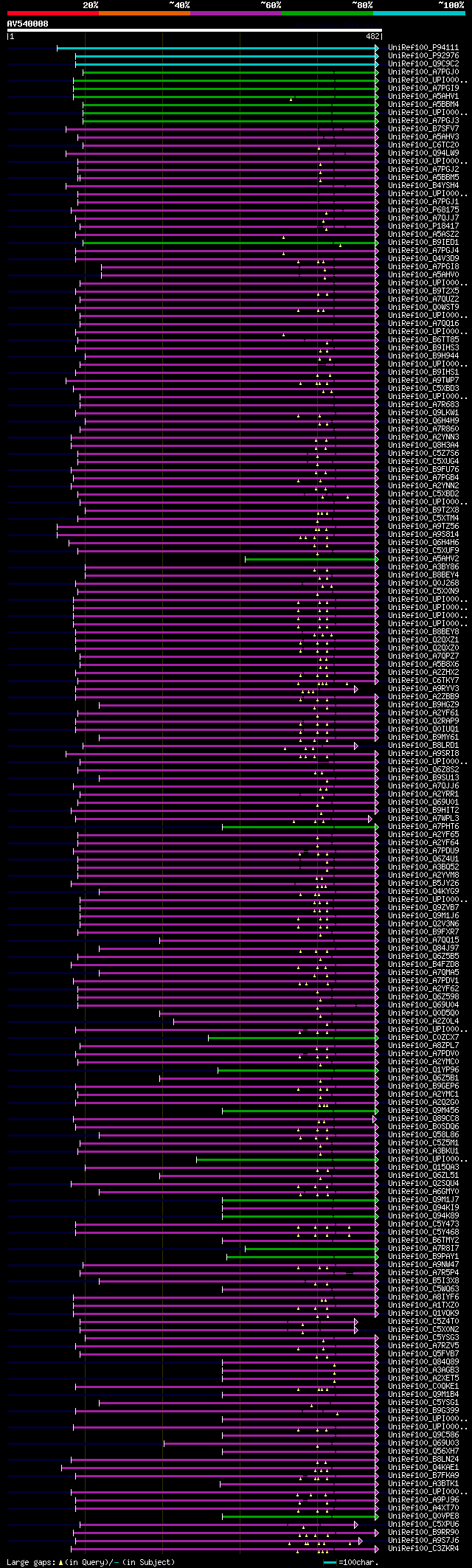The height and width of the screenshot is (1568, 472).
Task: Open UniRef100_A5BBM5 hit
Action: point(423,178)
